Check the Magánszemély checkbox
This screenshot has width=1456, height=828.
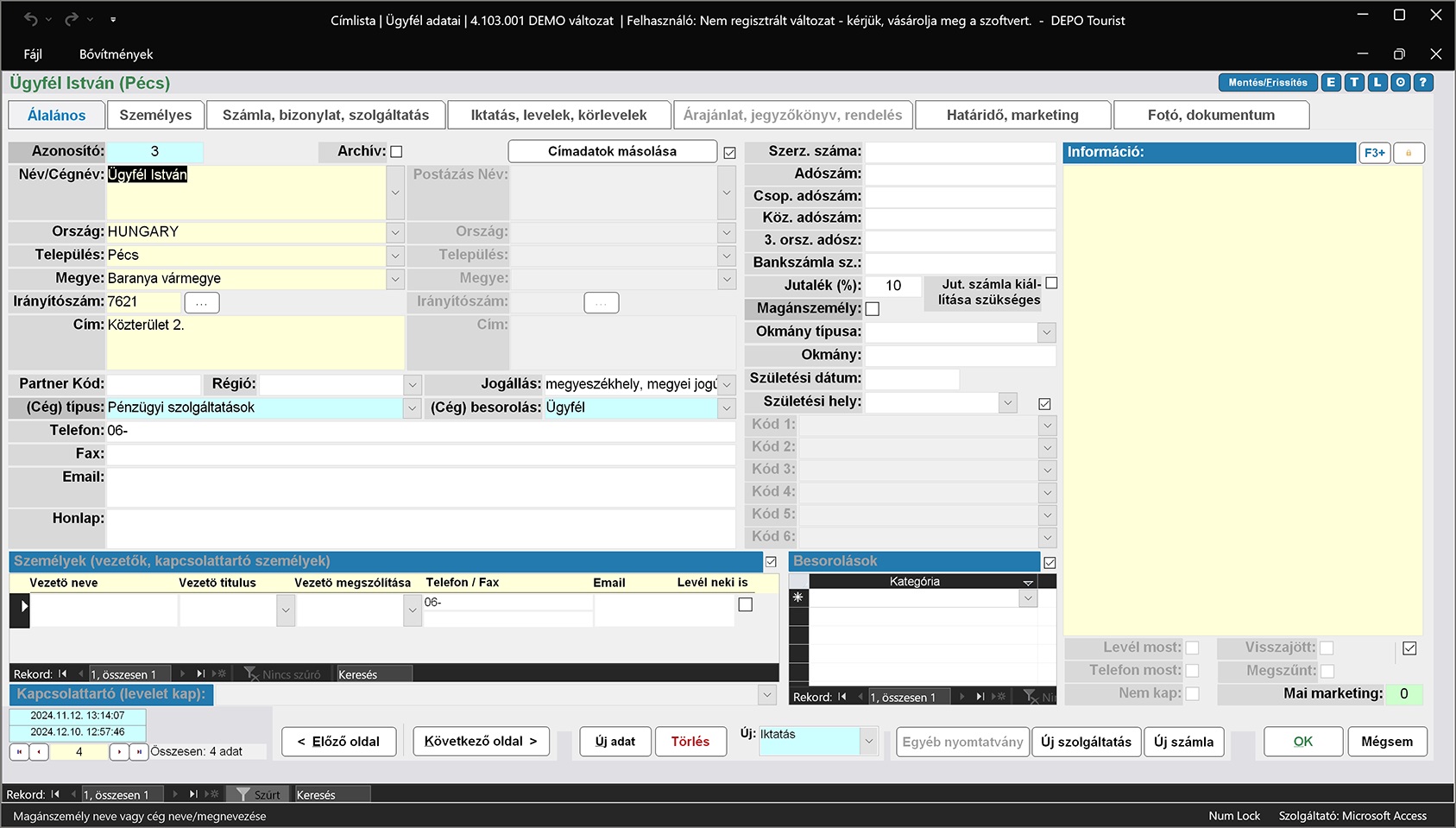[x=873, y=309]
